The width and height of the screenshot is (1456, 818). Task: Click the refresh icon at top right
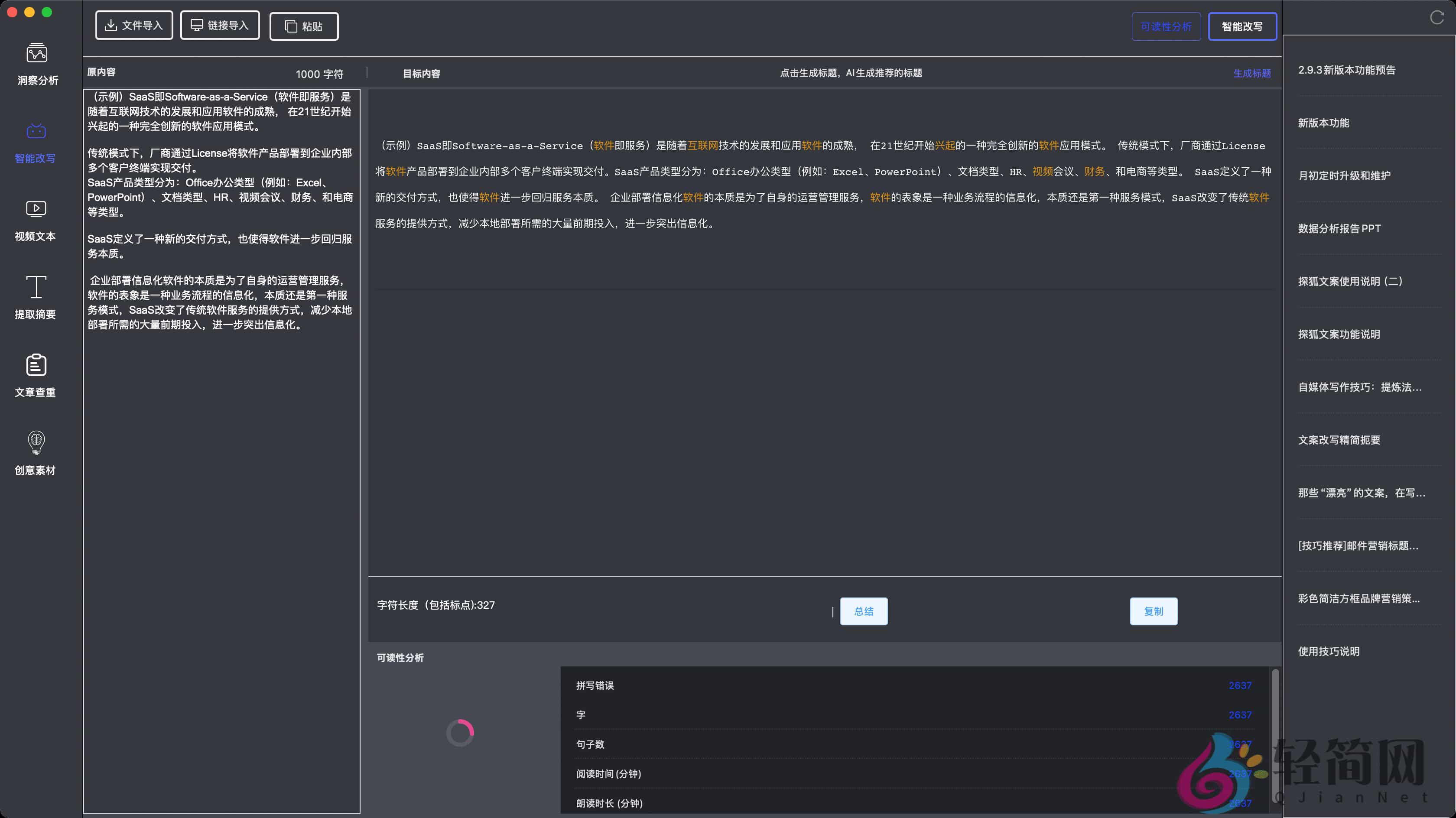[x=1437, y=17]
